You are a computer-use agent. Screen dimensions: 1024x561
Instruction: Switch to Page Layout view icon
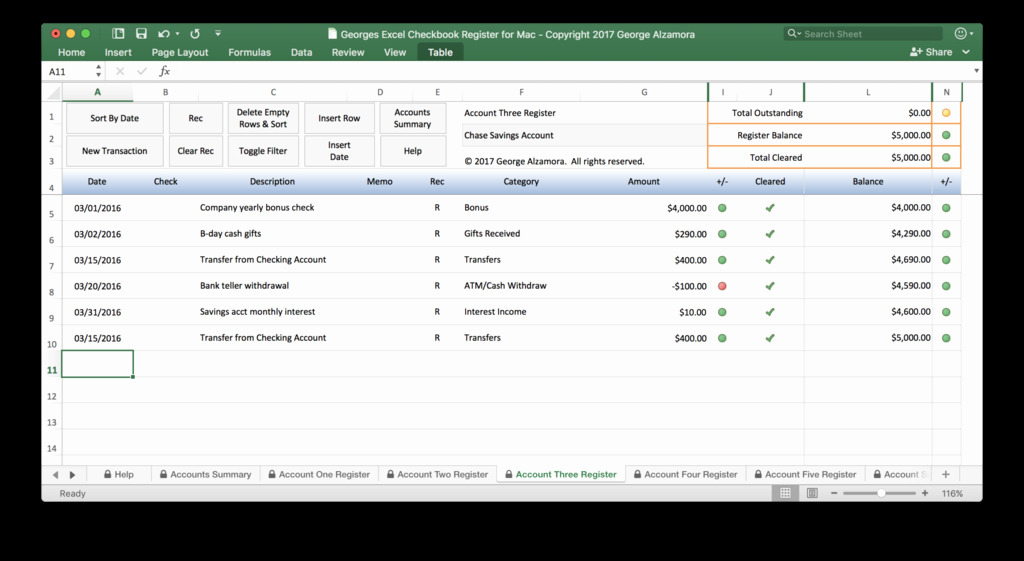click(x=812, y=494)
